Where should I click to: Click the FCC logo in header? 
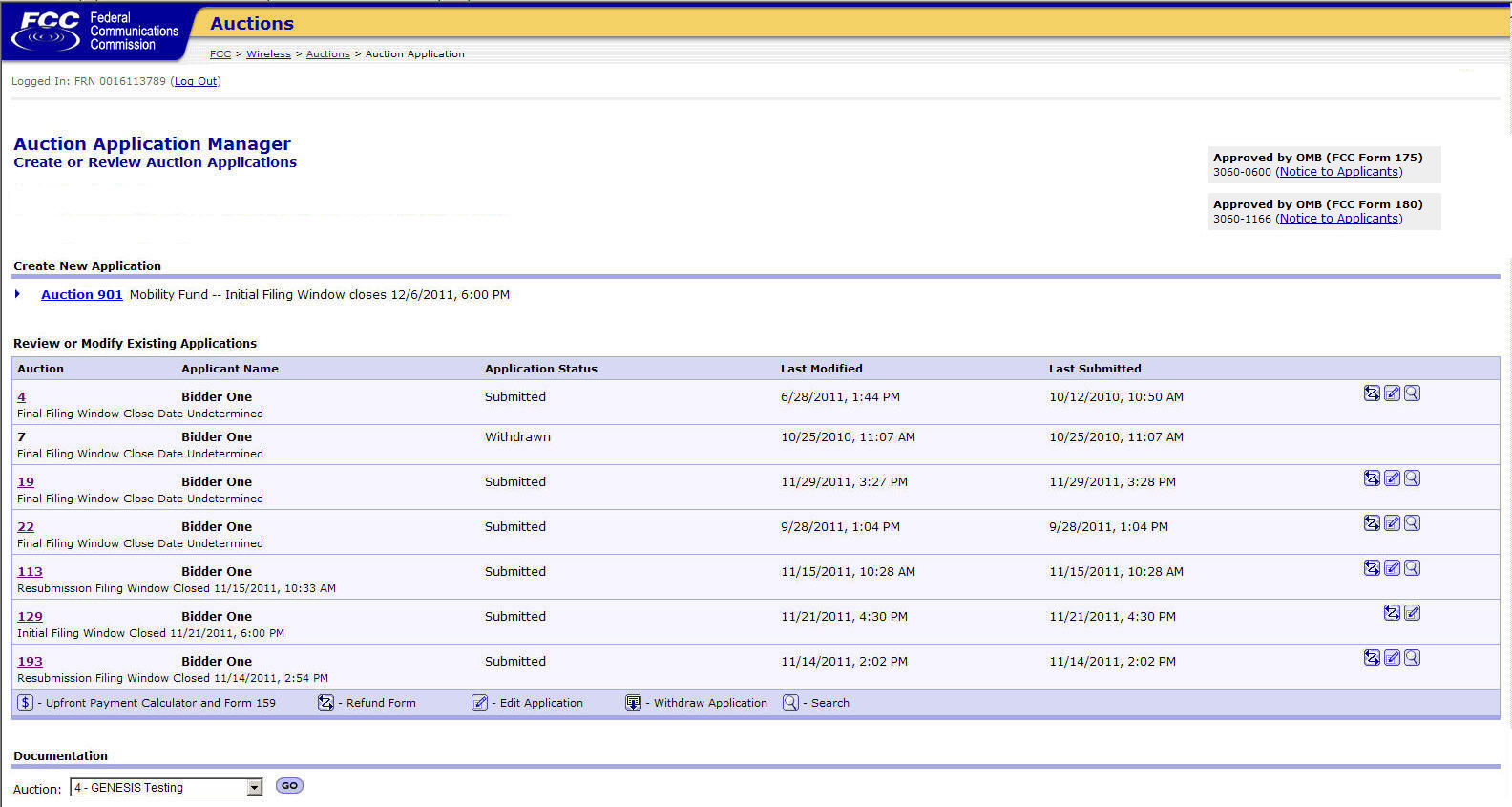(x=50, y=32)
